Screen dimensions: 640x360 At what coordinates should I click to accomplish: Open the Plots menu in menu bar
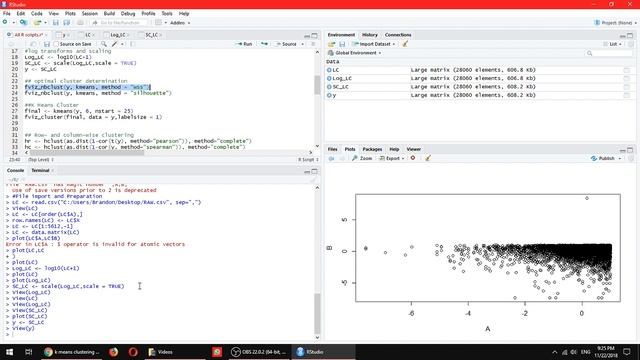click(x=70, y=13)
